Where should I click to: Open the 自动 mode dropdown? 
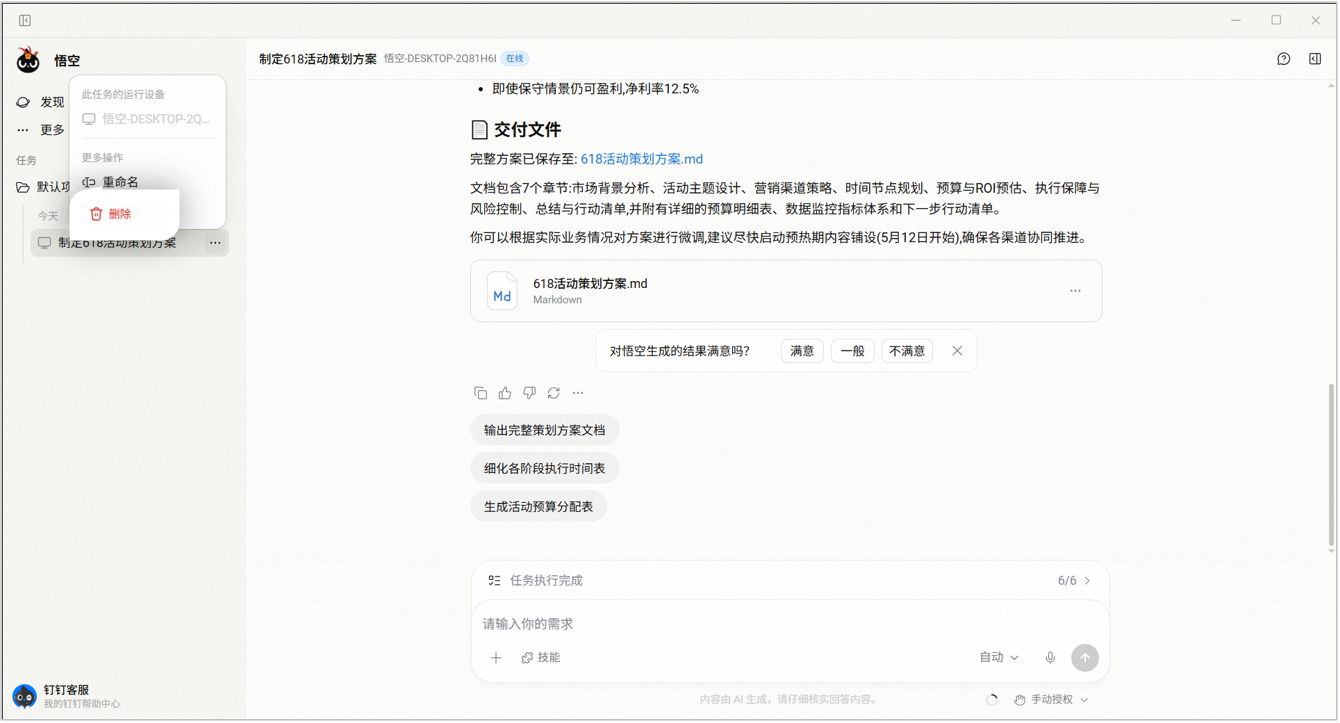[x=999, y=658]
